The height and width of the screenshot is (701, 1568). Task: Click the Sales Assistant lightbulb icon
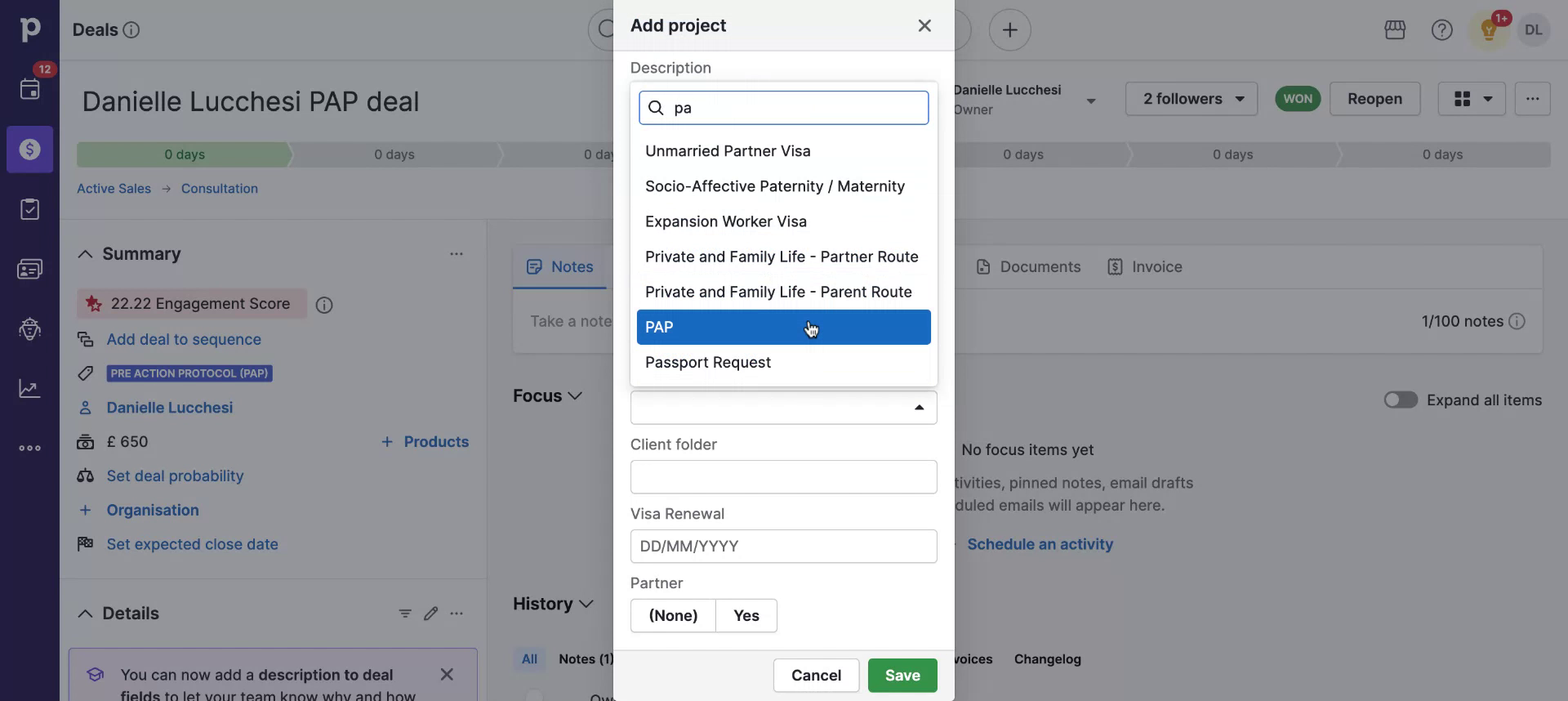pyautogui.click(x=1488, y=30)
